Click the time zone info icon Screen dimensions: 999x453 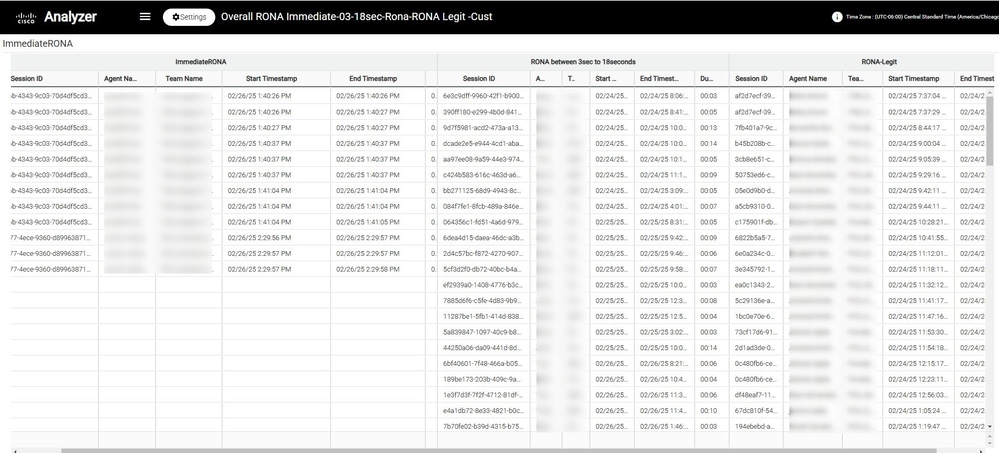tap(837, 17)
